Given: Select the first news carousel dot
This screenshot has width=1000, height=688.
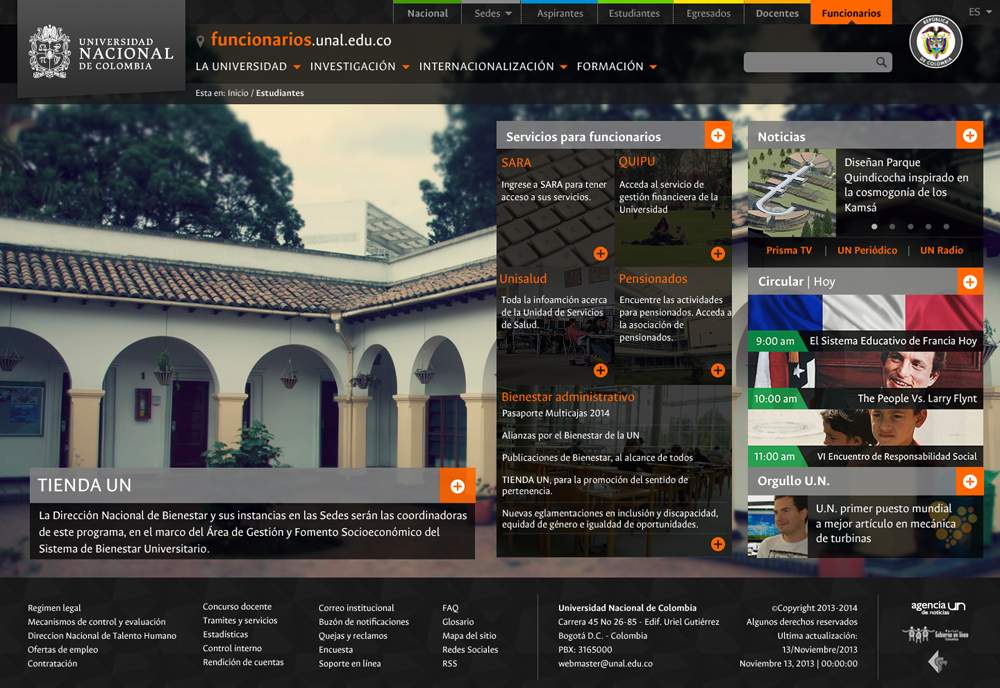Looking at the screenshot, I should 874,227.
